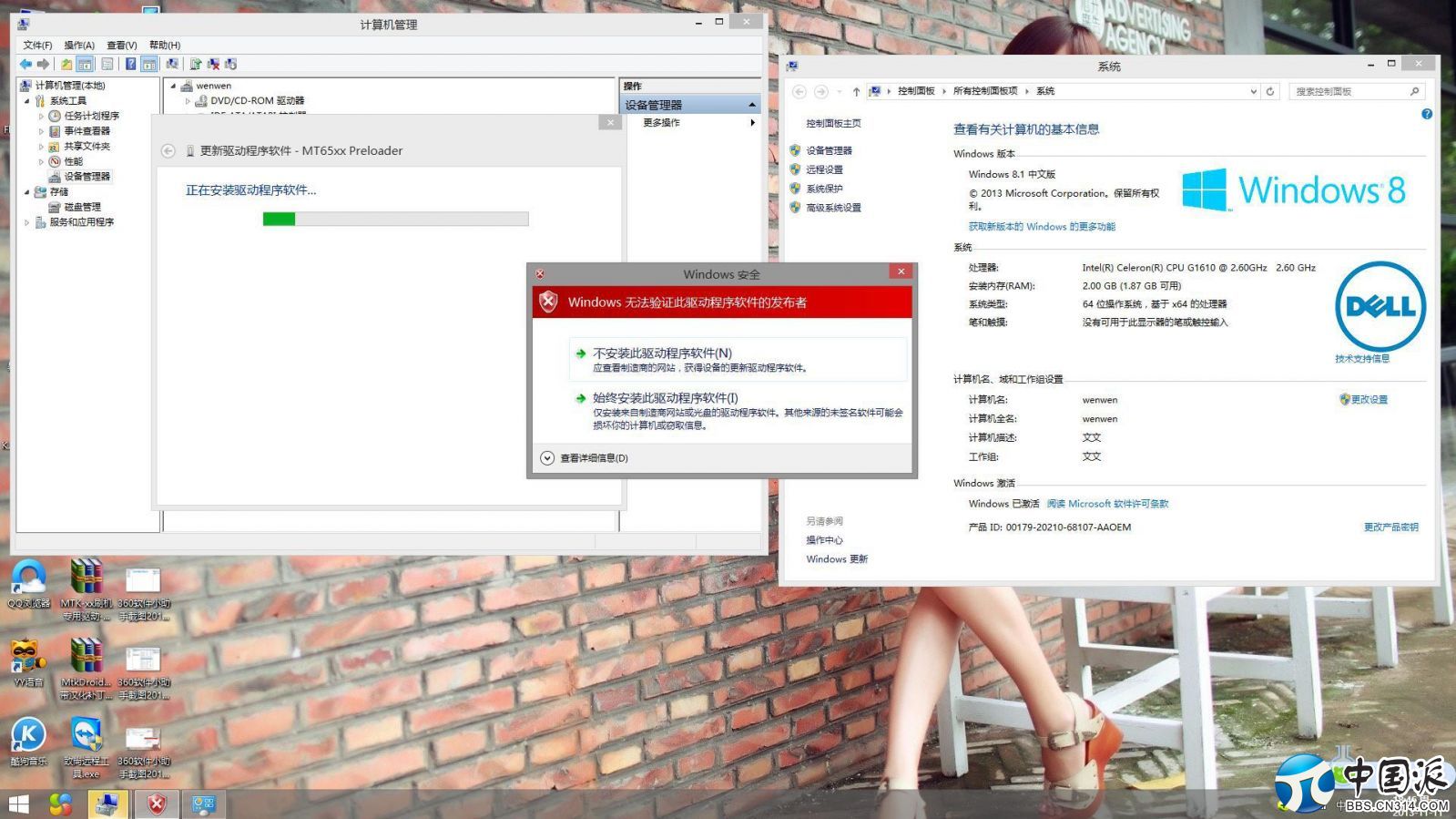Open the TeamViewer 远程工具.exe desktop icon
Screen dimensions: 1456x819
86,747
